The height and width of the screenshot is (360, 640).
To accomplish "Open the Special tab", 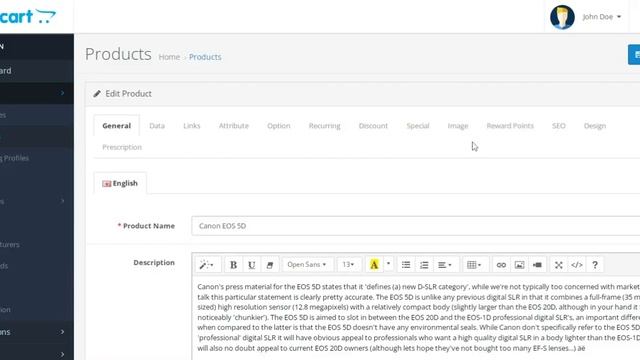I will click(418, 126).
